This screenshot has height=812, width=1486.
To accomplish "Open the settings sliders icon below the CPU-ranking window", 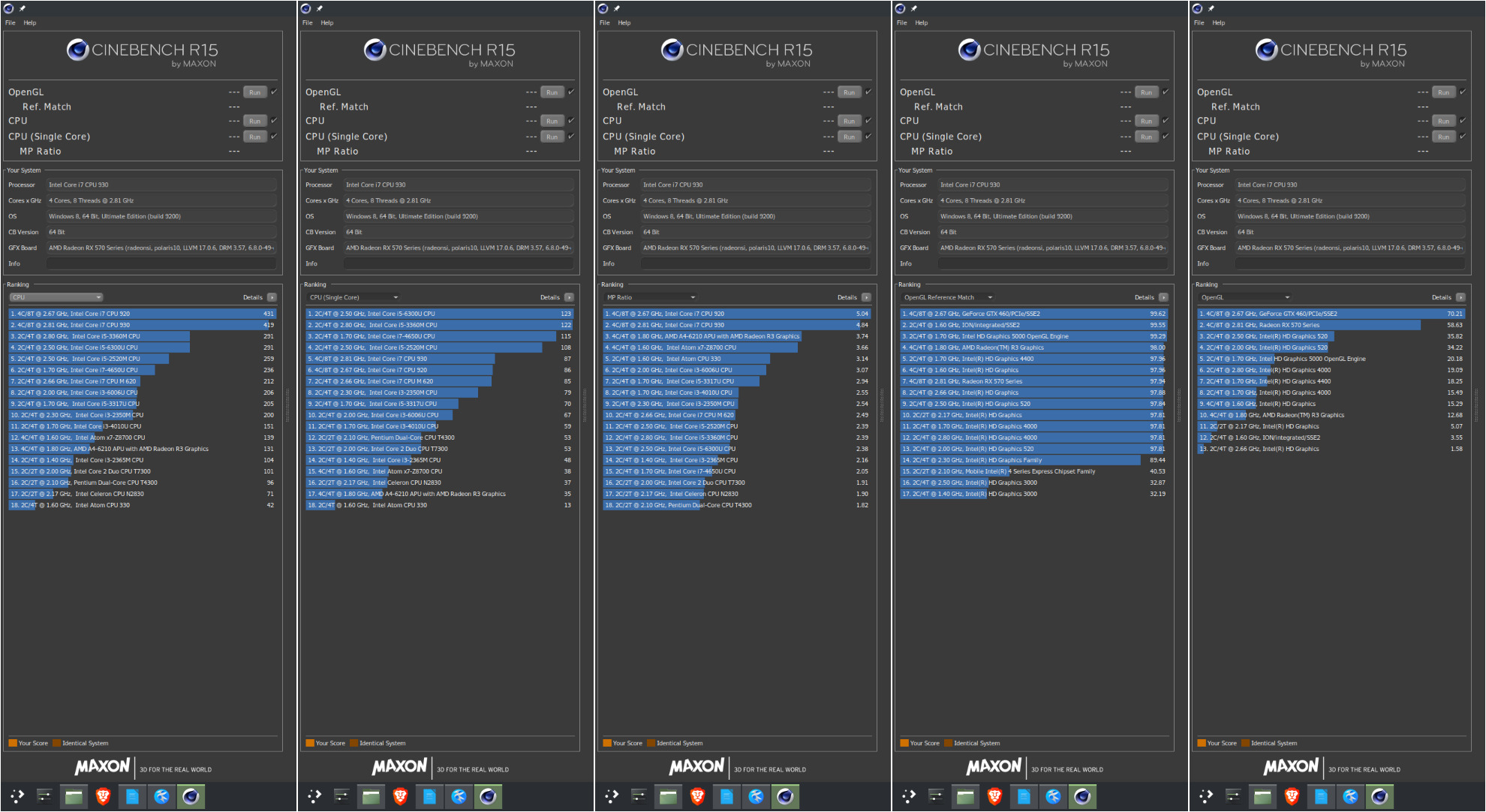I will pos(44,796).
